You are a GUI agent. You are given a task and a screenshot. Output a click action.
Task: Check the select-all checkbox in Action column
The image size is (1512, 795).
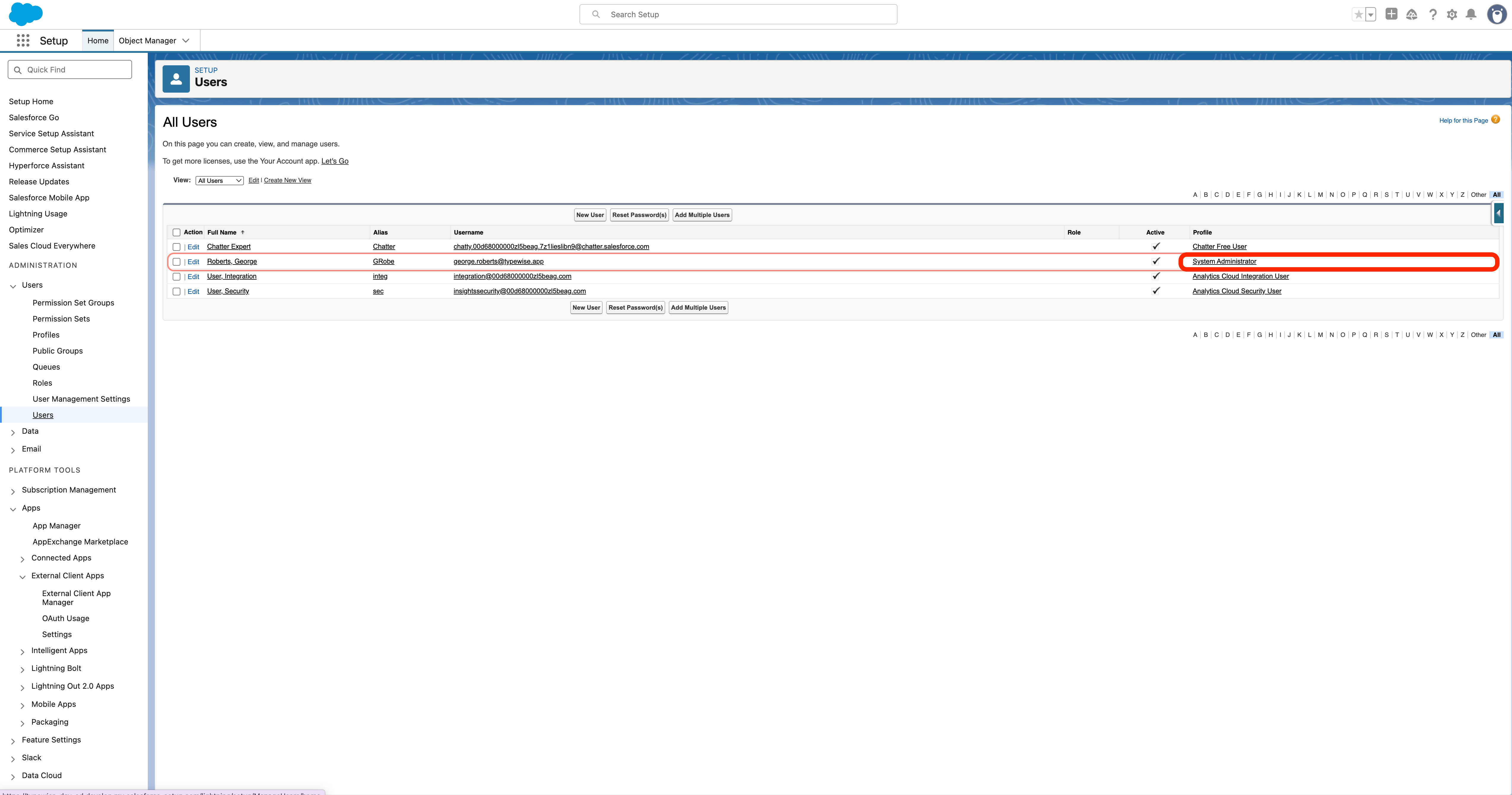(x=177, y=232)
